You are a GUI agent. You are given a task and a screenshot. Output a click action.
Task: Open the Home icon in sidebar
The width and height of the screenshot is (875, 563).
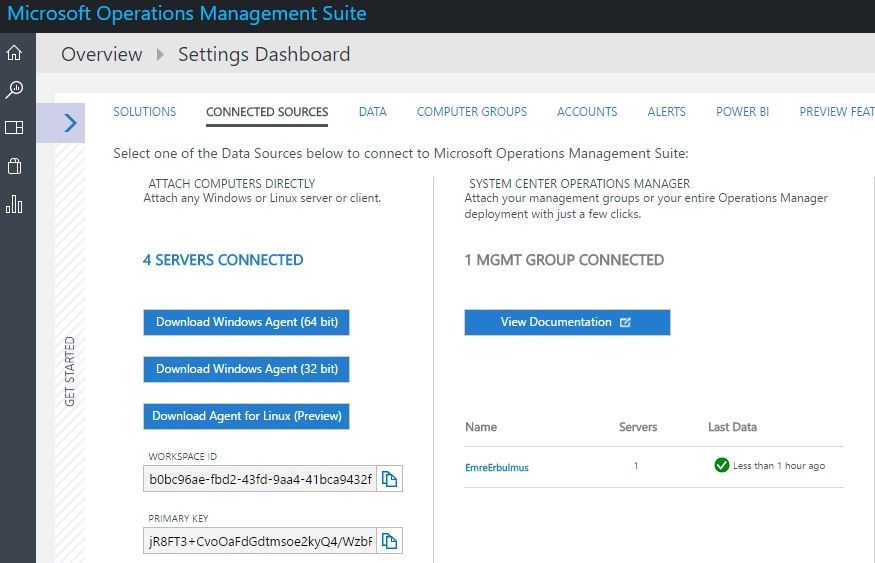click(x=14, y=52)
